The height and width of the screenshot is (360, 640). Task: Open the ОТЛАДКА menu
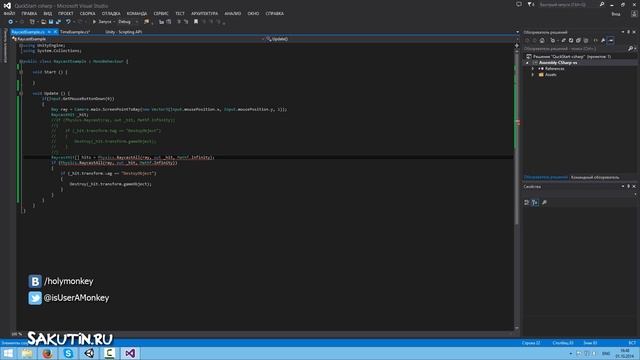[111, 13]
